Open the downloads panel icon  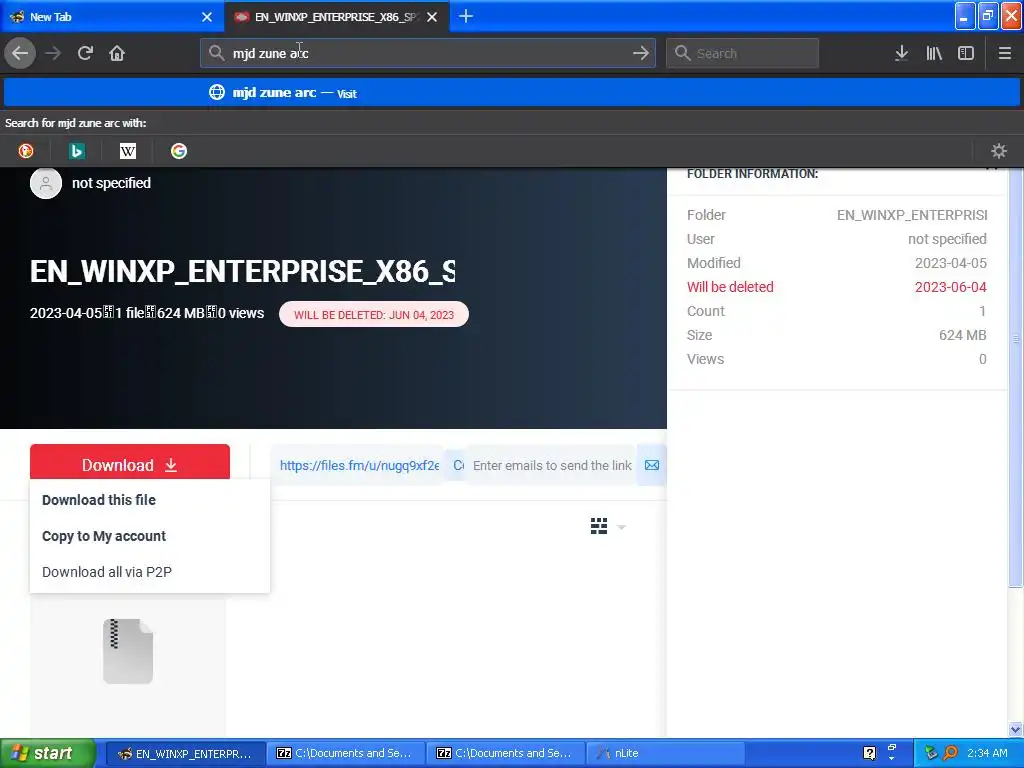pos(901,53)
